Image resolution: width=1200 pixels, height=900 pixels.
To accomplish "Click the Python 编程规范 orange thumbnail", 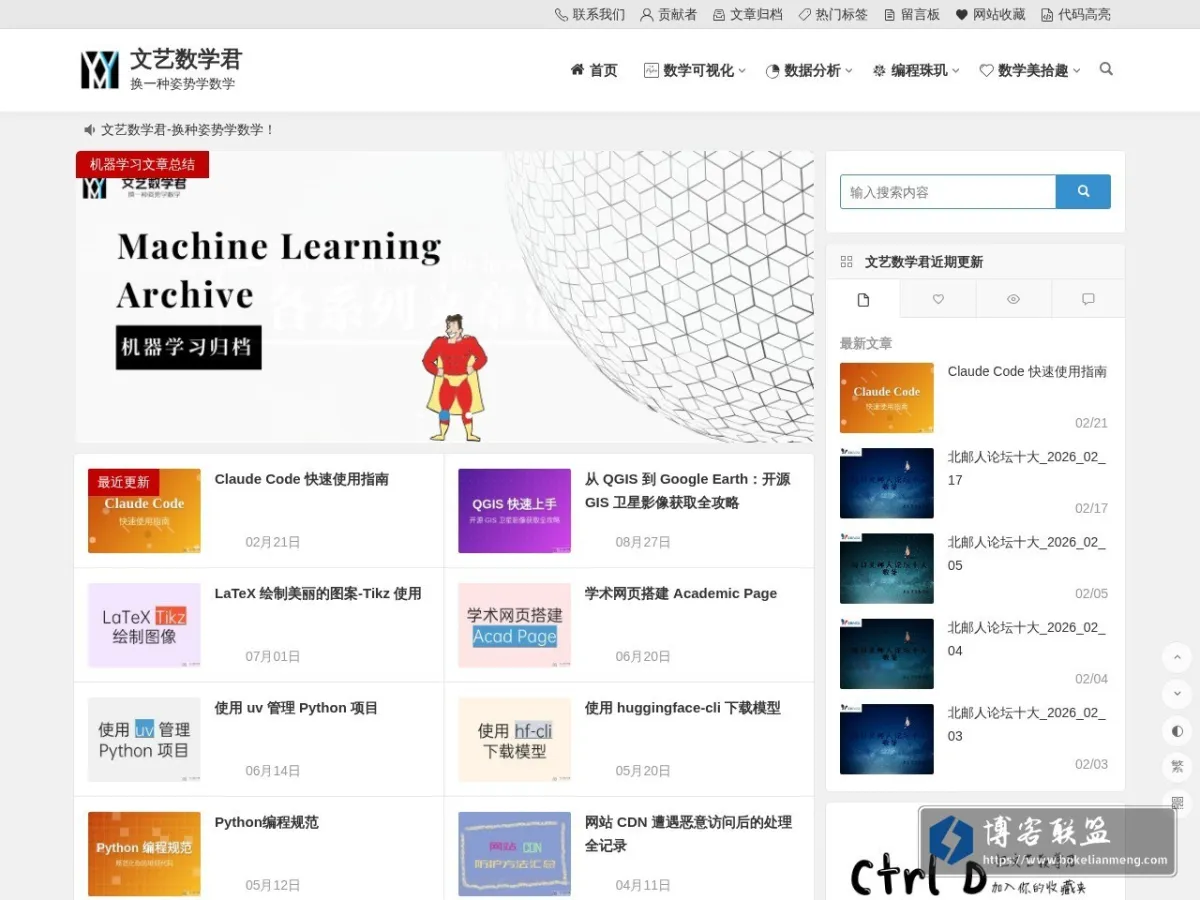I will pyautogui.click(x=144, y=854).
